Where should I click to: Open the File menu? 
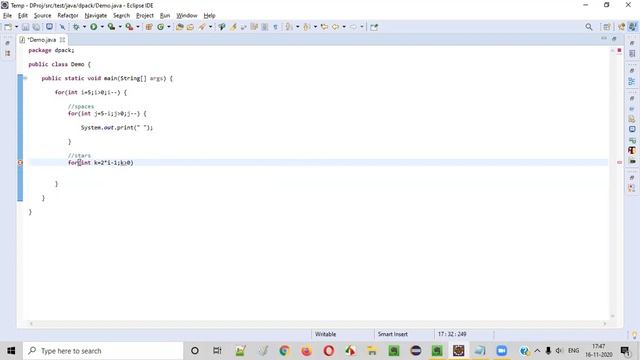pyautogui.click(x=7, y=16)
